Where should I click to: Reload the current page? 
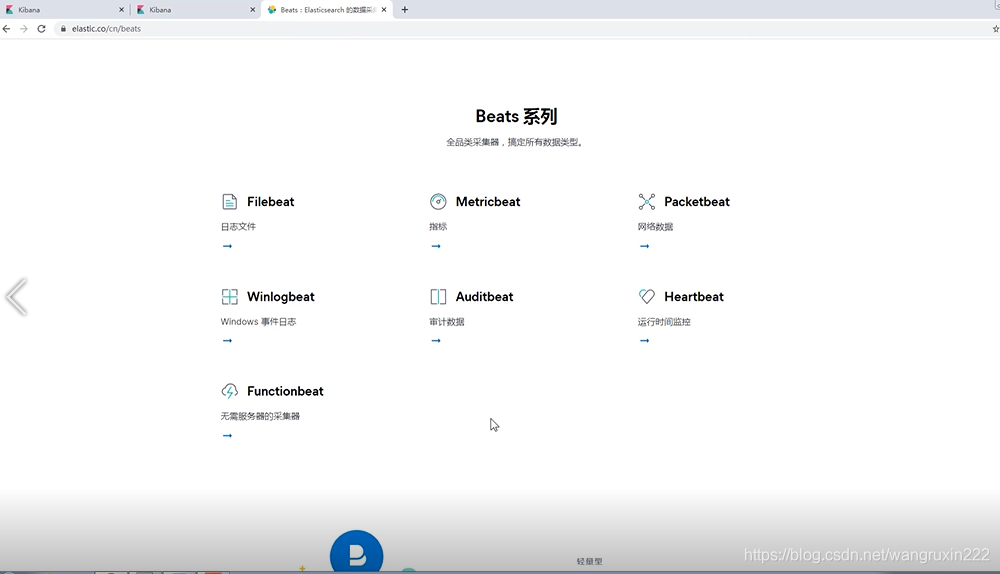coord(41,29)
